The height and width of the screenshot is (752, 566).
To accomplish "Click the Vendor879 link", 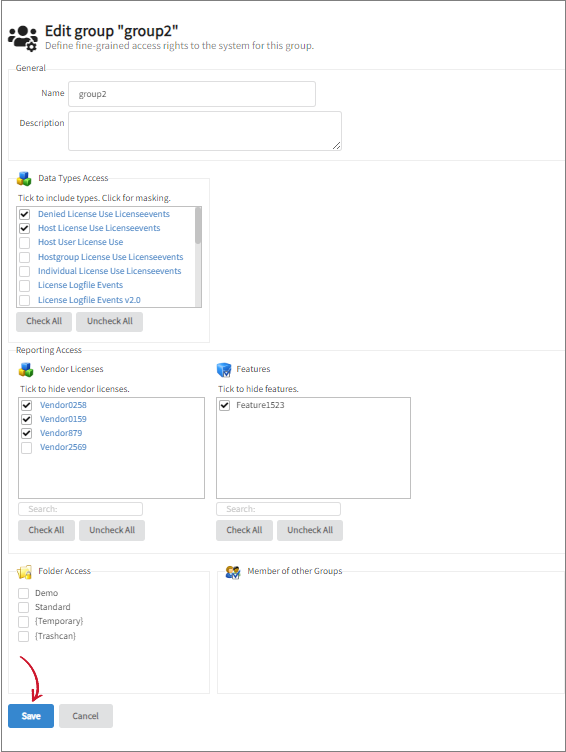I will (61, 433).
